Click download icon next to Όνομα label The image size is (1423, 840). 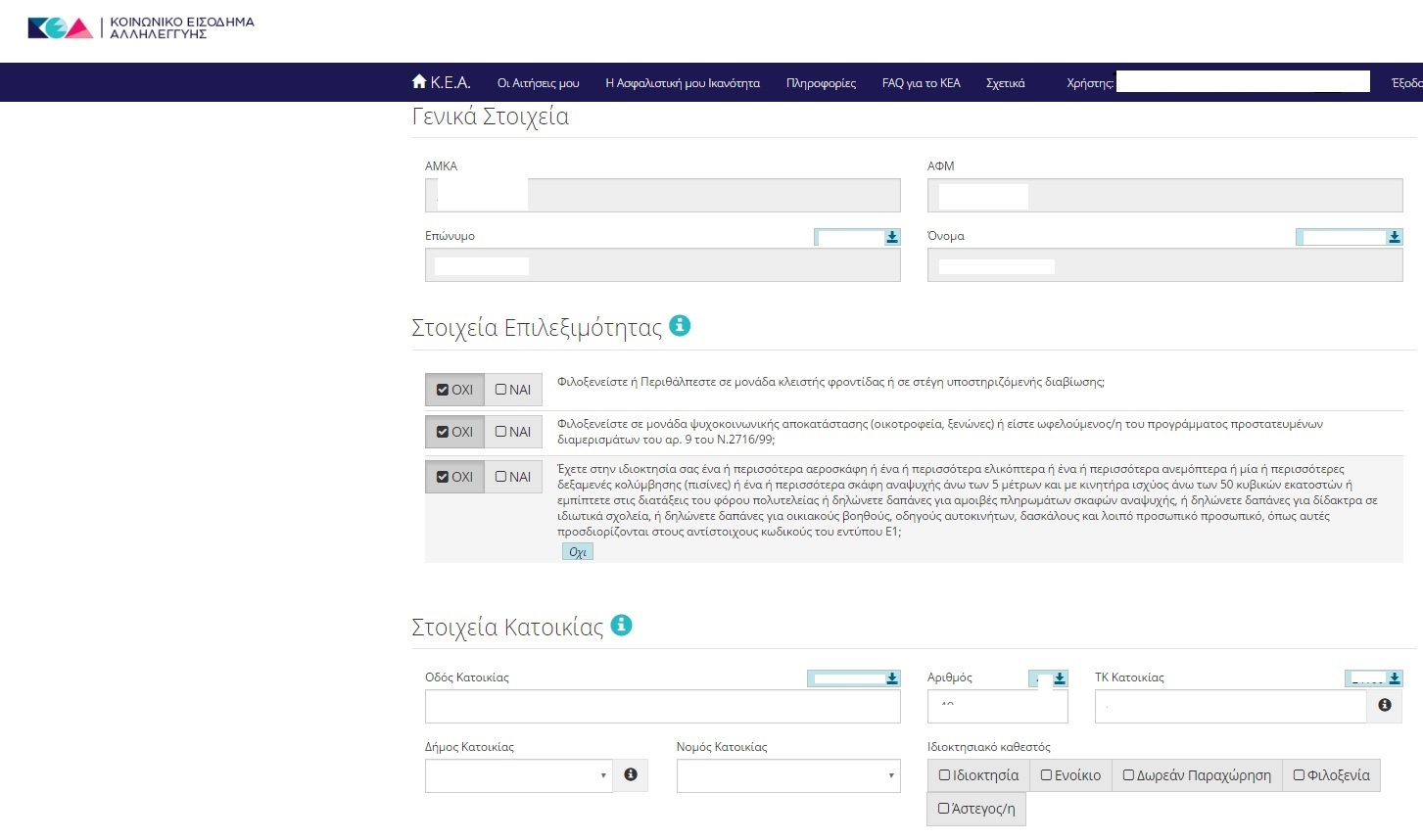1394,237
